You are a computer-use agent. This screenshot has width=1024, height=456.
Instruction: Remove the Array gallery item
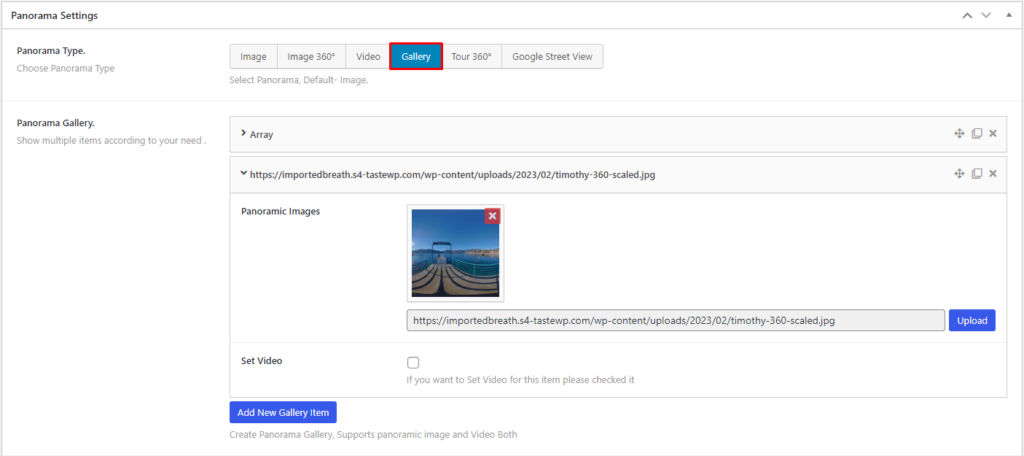[993, 134]
